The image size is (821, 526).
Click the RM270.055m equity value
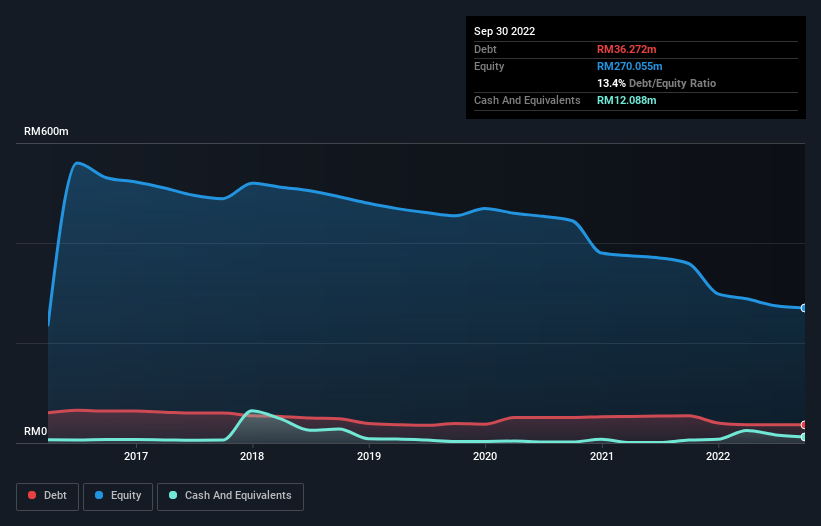(629, 66)
